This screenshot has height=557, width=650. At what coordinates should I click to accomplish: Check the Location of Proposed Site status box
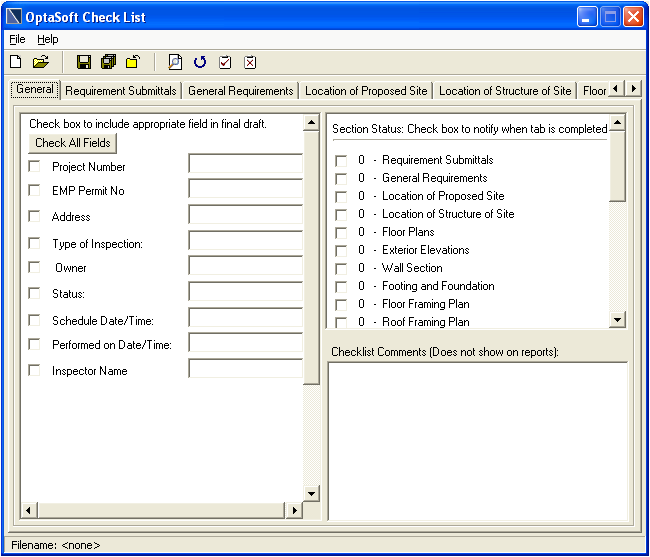coord(341,197)
